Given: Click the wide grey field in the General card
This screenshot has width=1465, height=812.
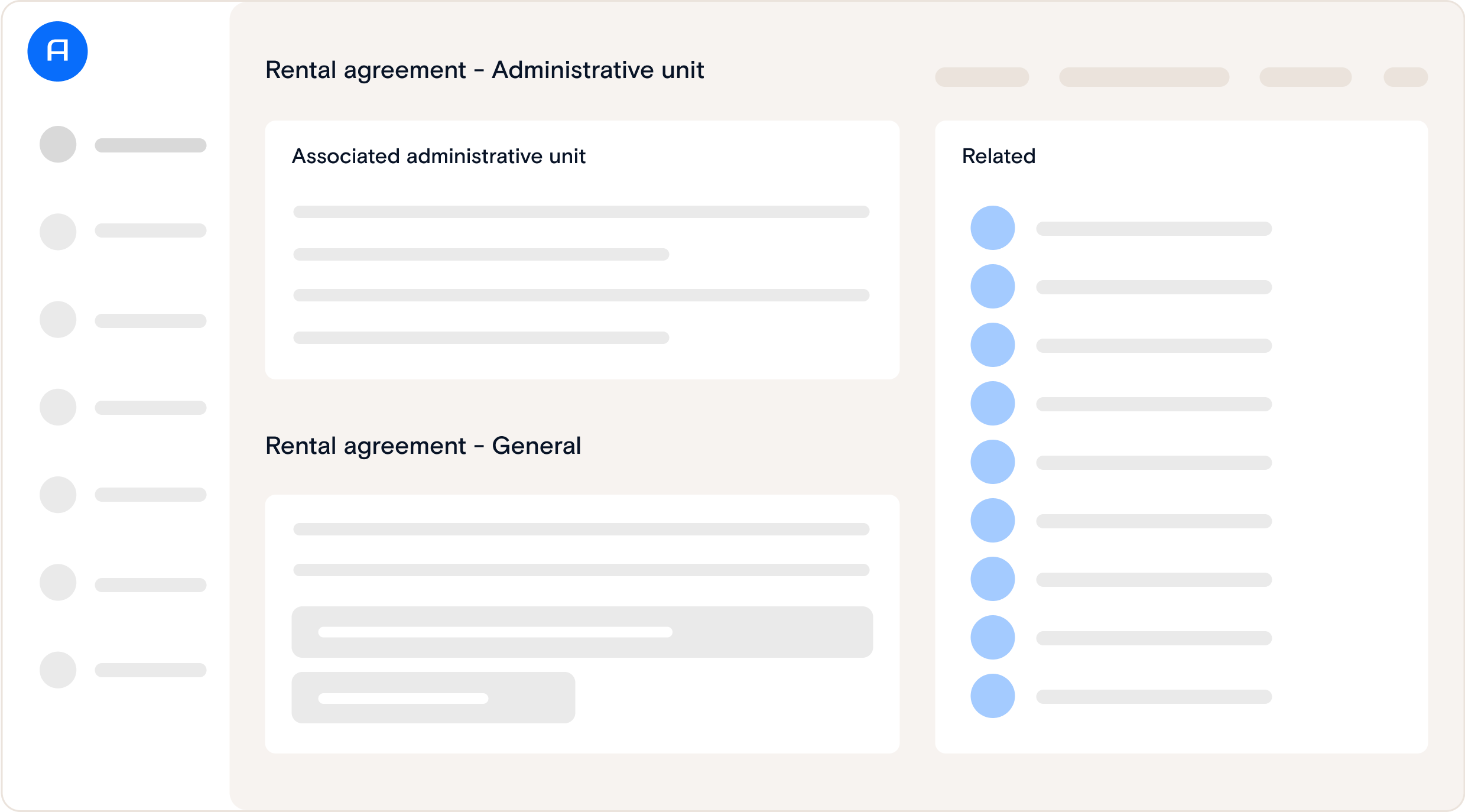Looking at the screenshot, I should pos(582,632).
